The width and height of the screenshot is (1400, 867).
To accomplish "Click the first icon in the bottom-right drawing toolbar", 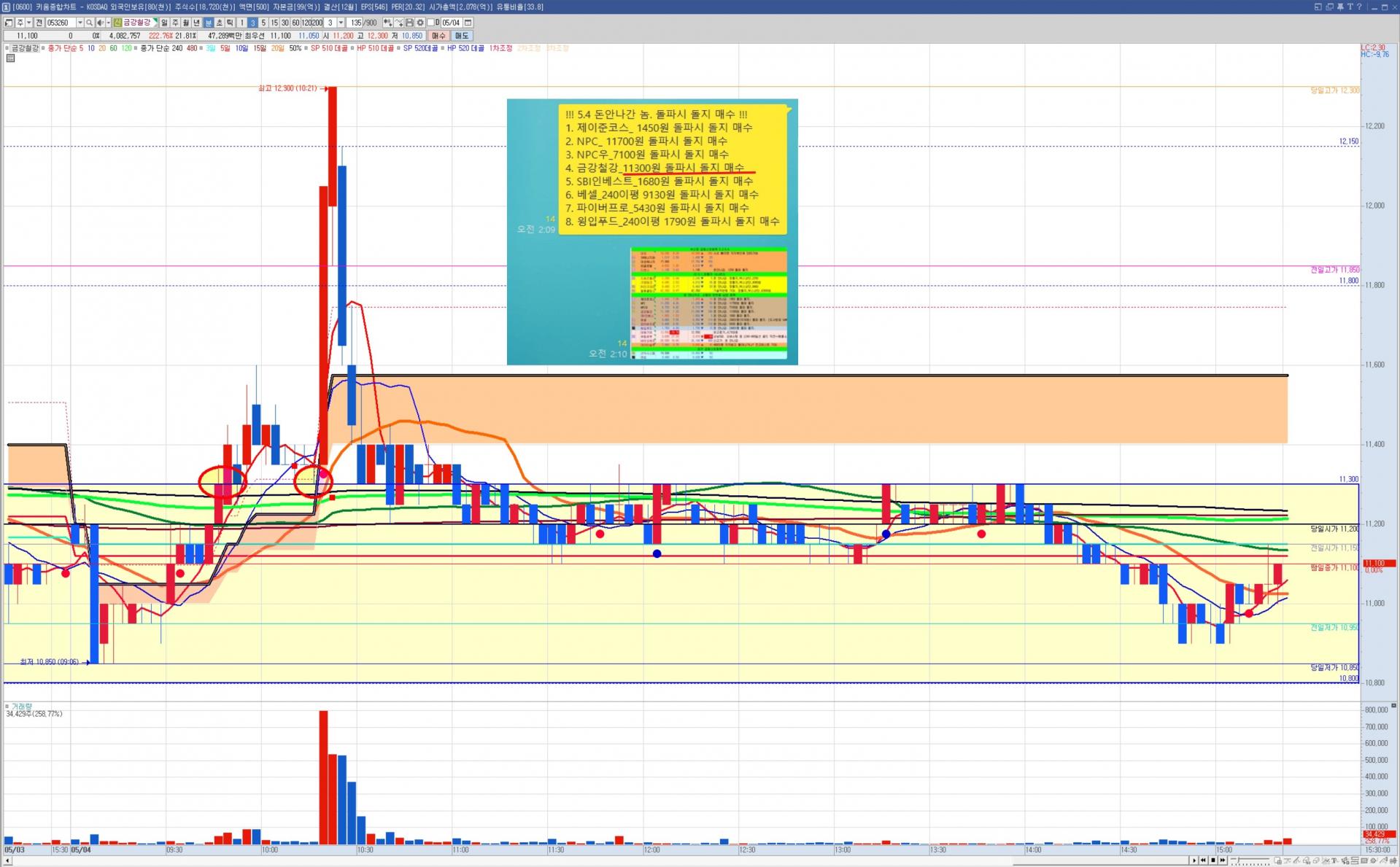I will click(1278, 860).
